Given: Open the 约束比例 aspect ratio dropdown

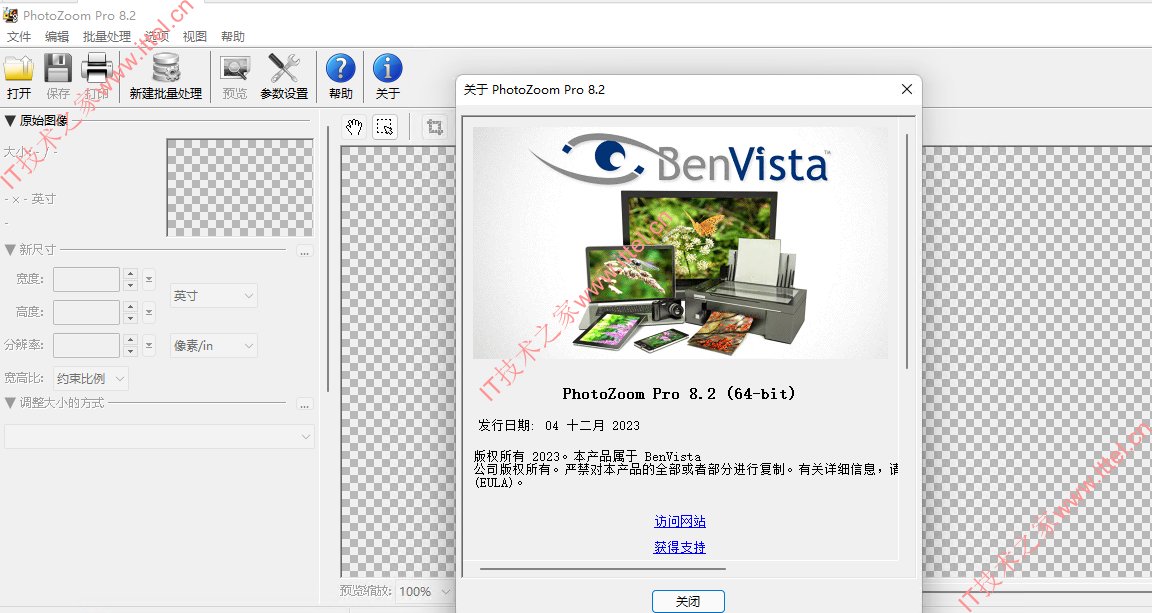Looking at the screenshot, I should [91, 379].
